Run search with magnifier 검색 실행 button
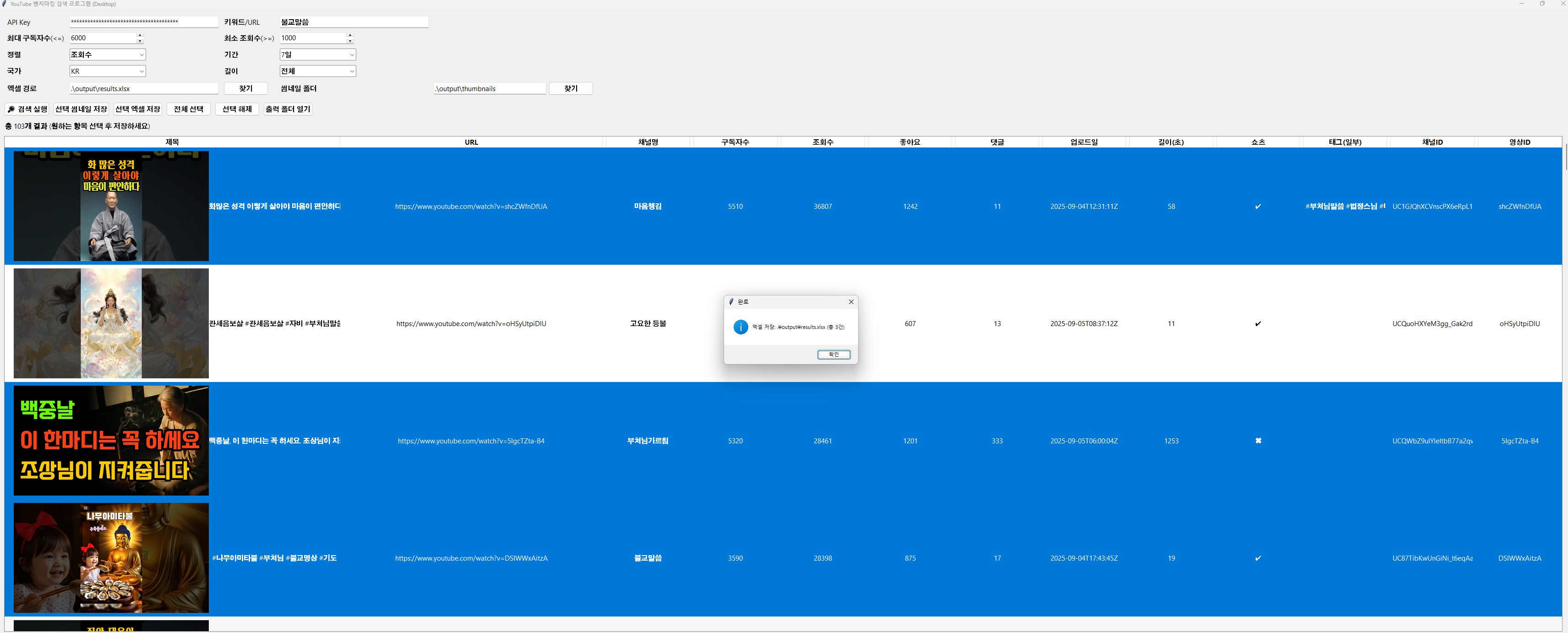 27,109
